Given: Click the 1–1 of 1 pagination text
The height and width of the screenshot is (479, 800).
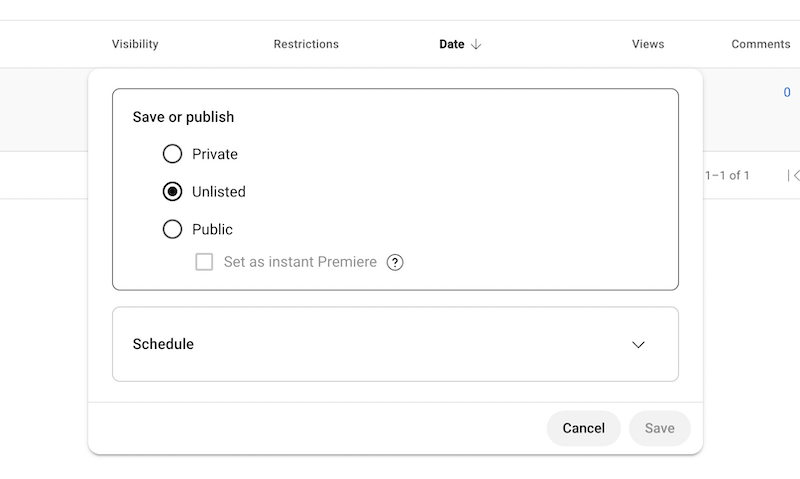Looking at the screenshot, I should pos(727,176).
